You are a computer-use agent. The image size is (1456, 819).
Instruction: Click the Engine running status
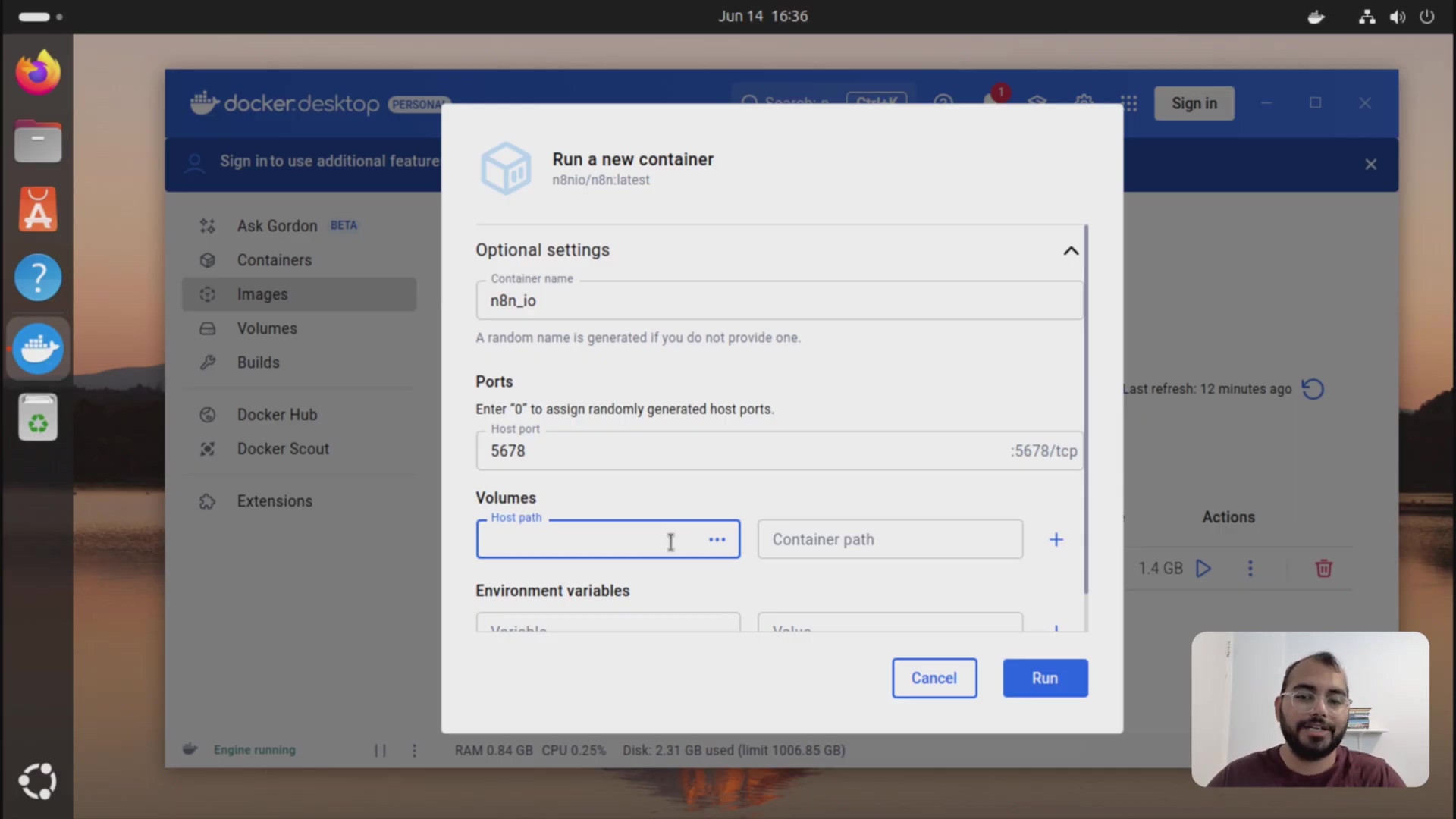254,750
